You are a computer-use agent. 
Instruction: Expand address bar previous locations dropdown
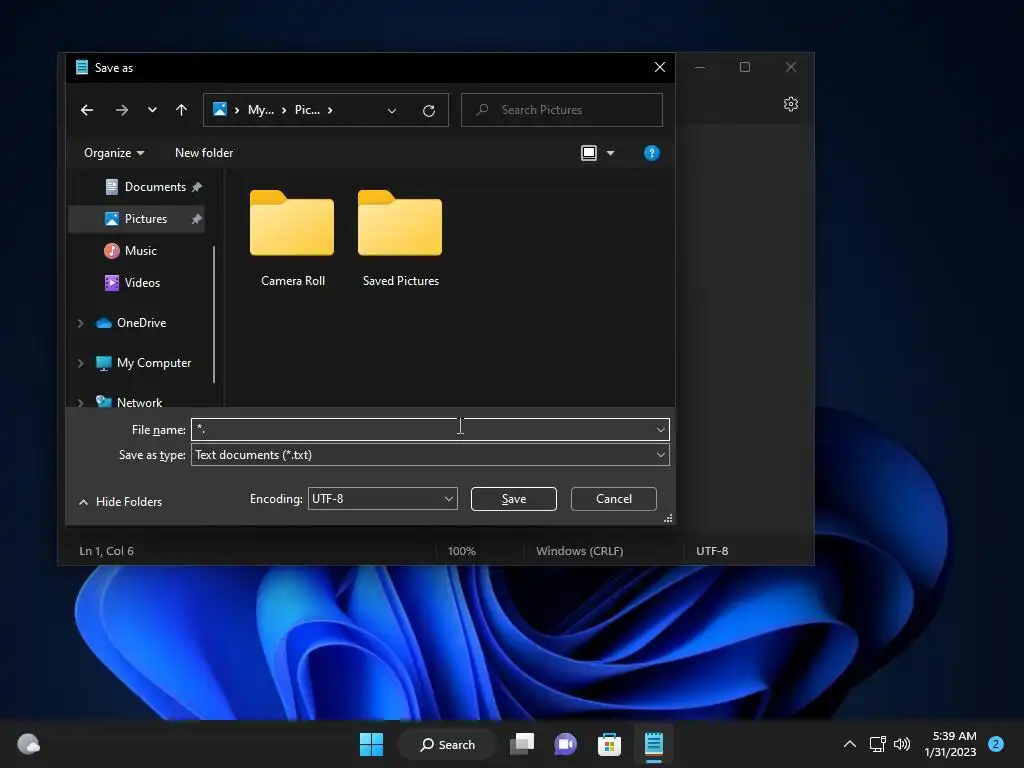pyautogui.click(x=392, y=110)
